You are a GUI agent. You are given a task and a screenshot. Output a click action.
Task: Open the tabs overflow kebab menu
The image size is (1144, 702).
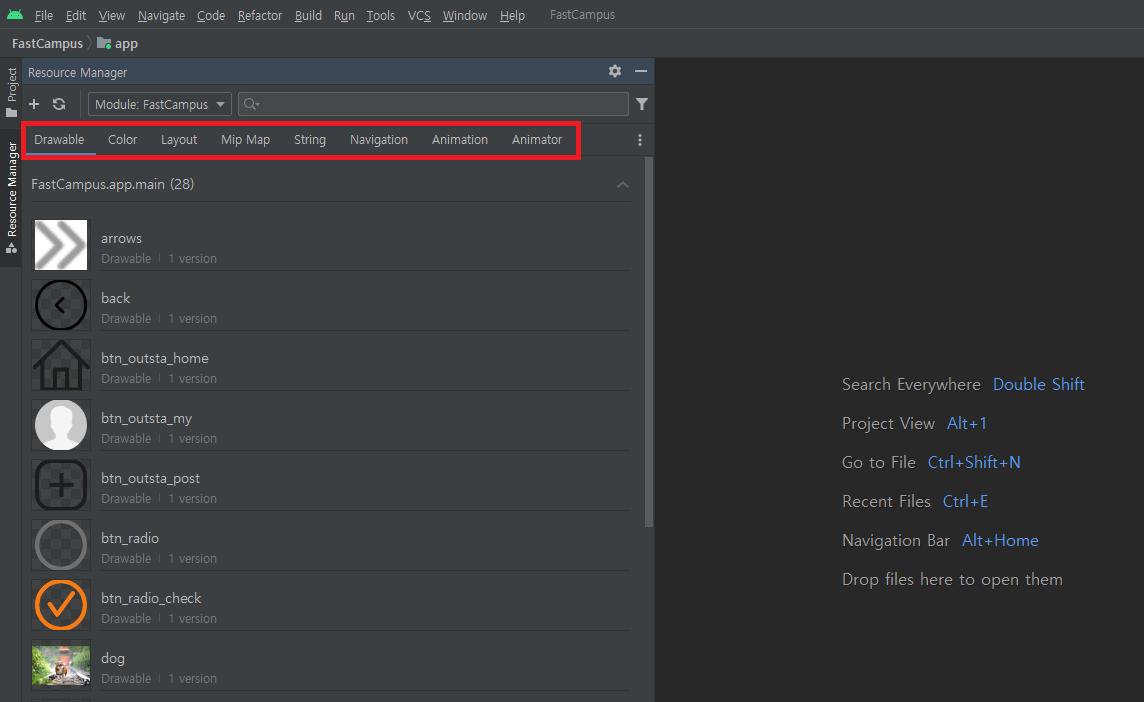(640, 140)
